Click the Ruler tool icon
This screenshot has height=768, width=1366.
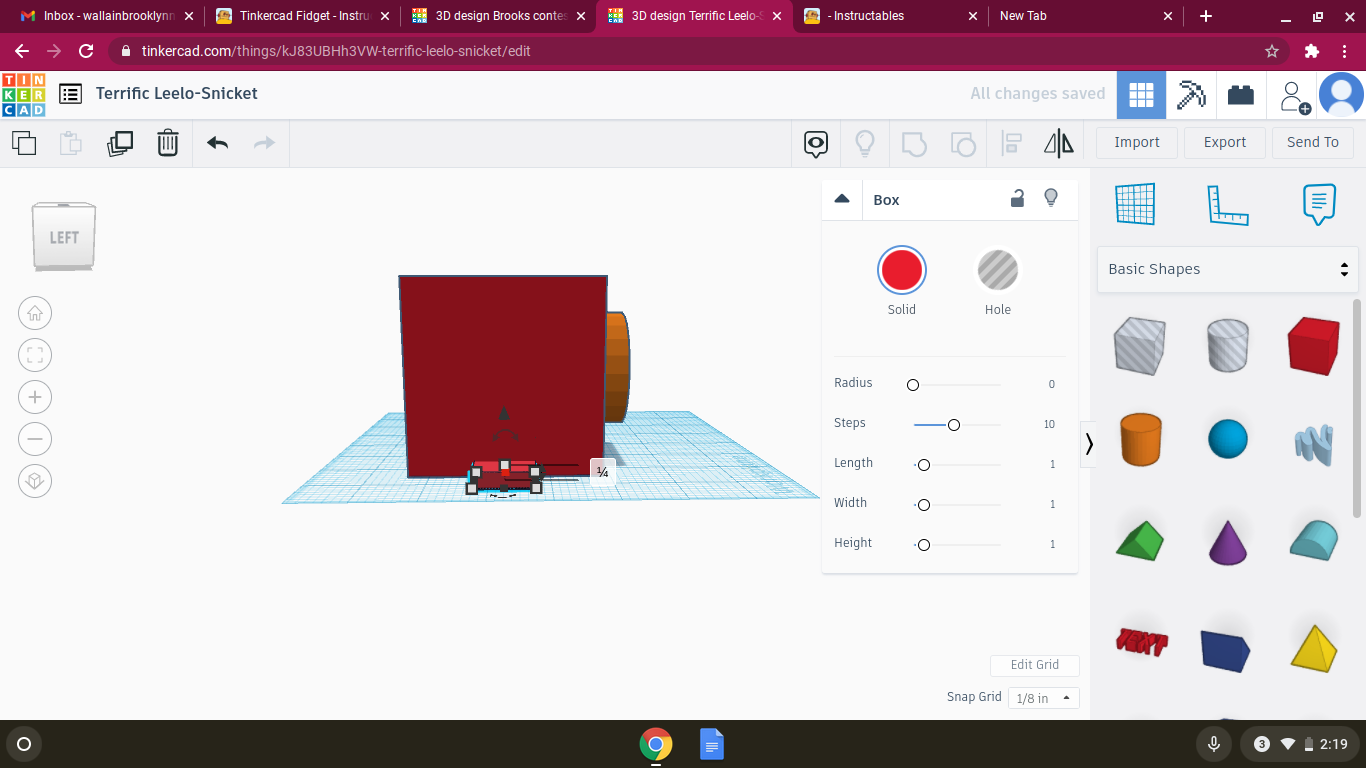[x=1228, y=205]
